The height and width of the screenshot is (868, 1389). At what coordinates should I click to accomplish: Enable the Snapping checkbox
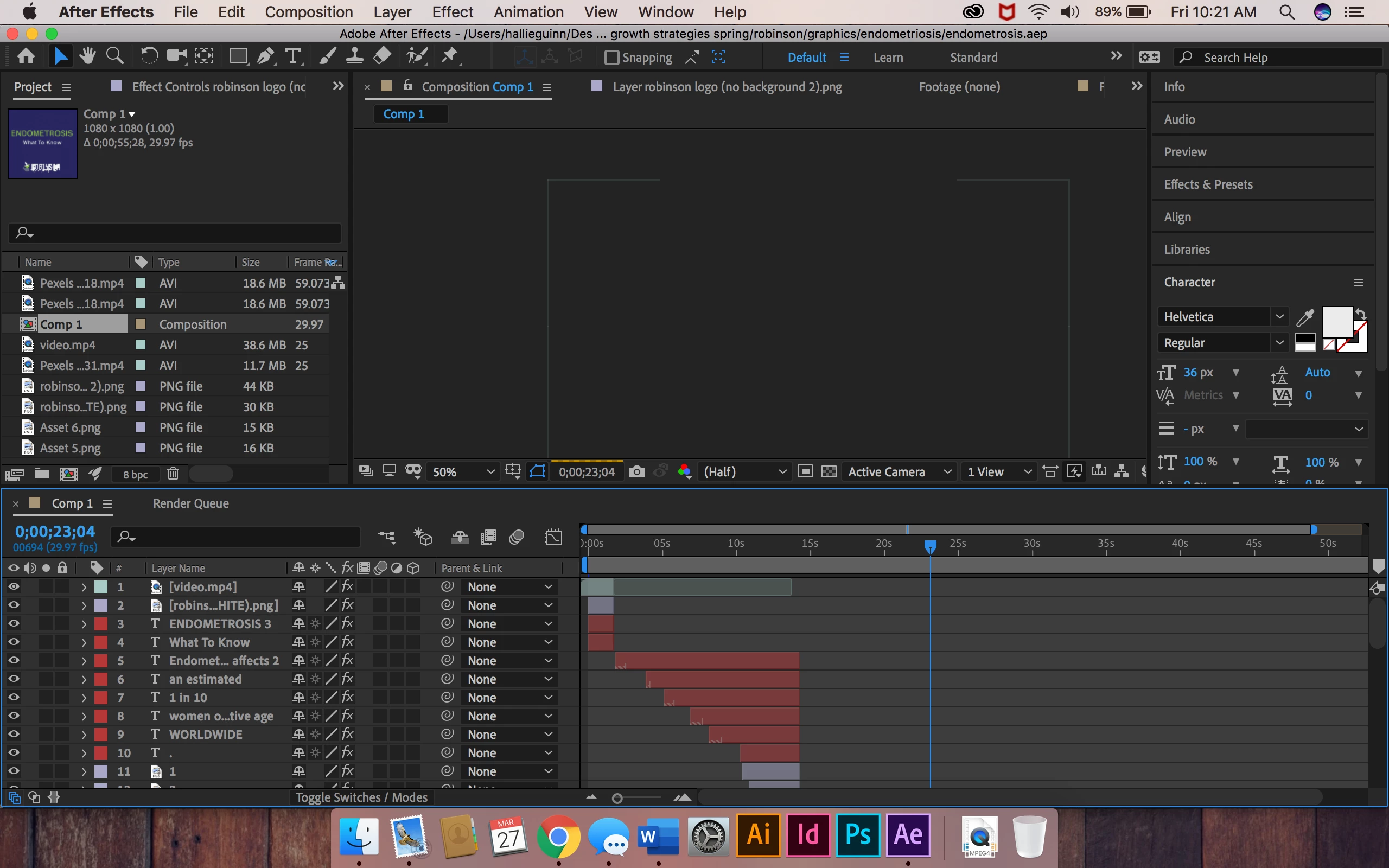click(x=612, y=58)
